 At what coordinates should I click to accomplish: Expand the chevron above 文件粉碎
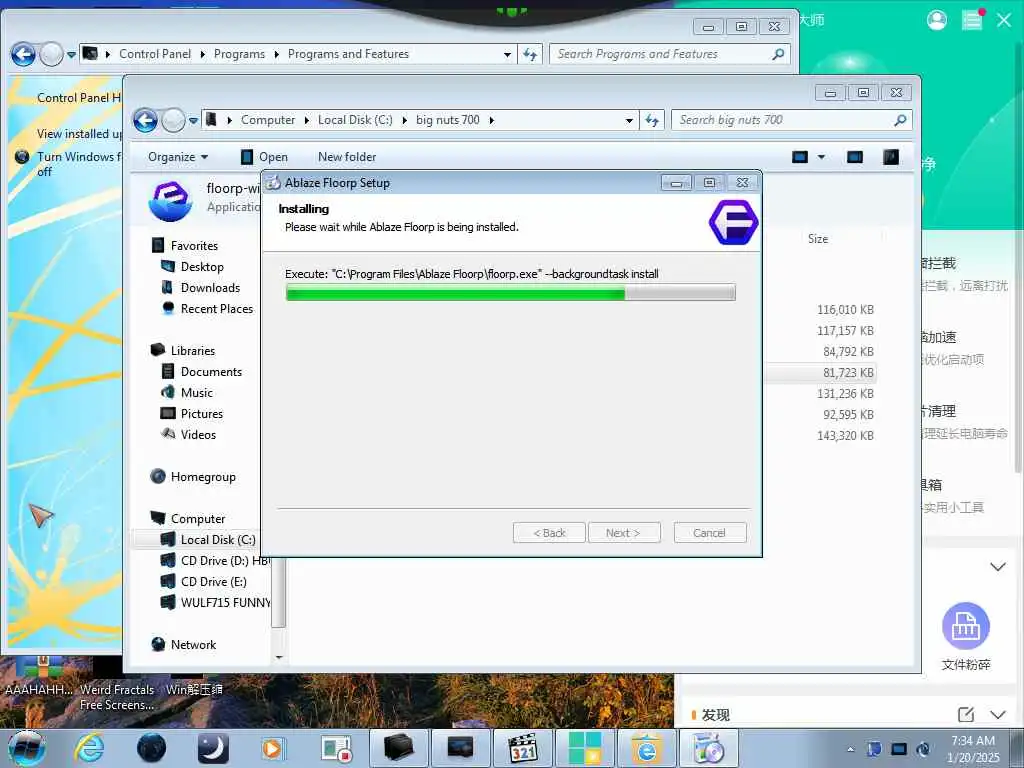(997, 566)
